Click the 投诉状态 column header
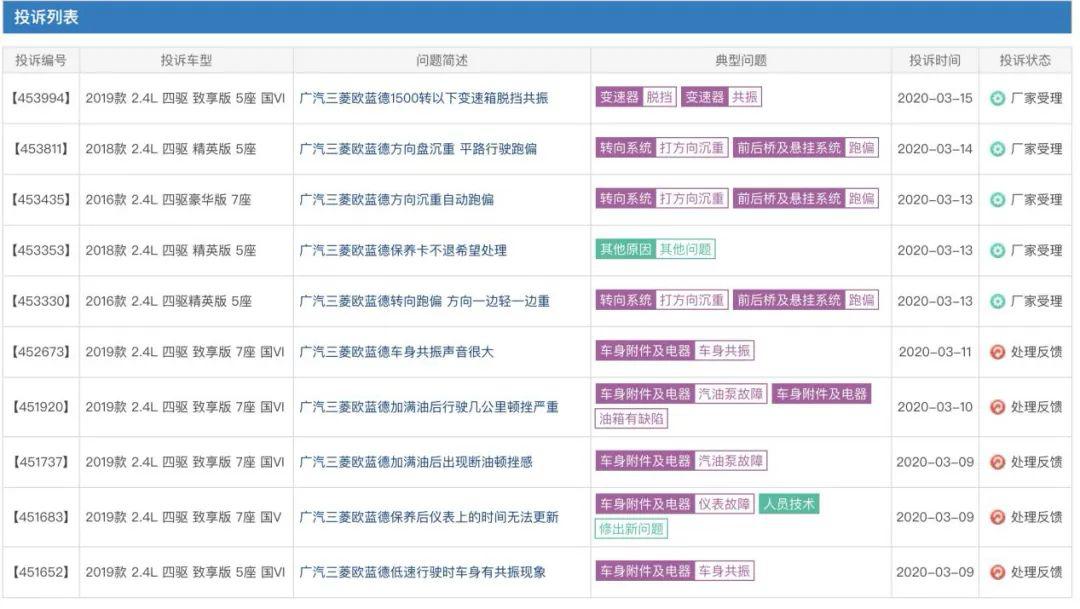Viewport: 1080px width, 609px height. coord(1025,60)
